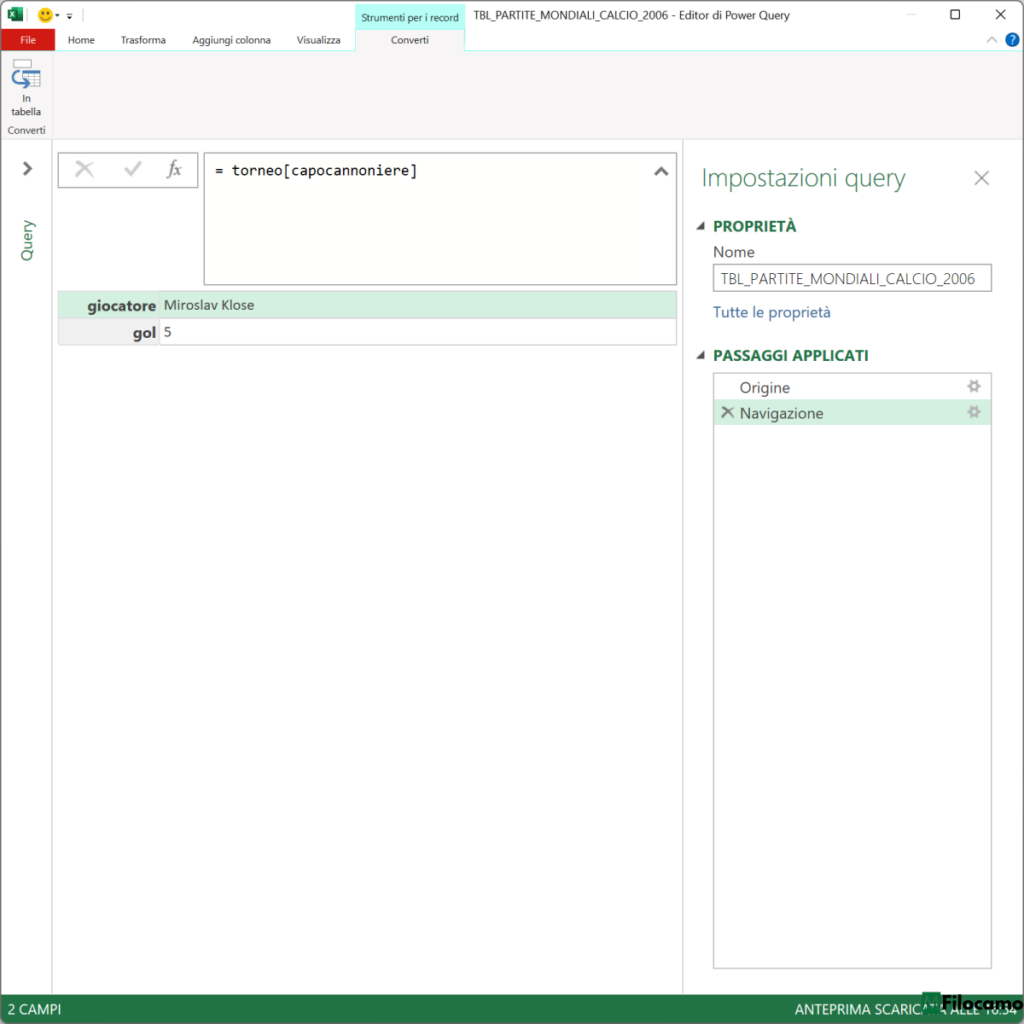Switch to the Home ribbon tab
The image size is (1024, 1024).
[81, 40]
